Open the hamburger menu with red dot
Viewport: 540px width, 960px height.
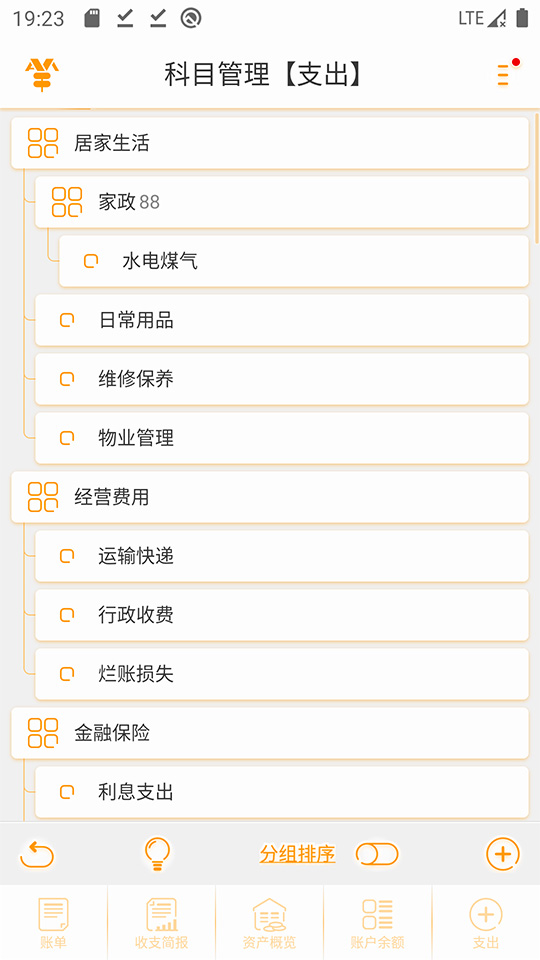(x=506, y=73)
